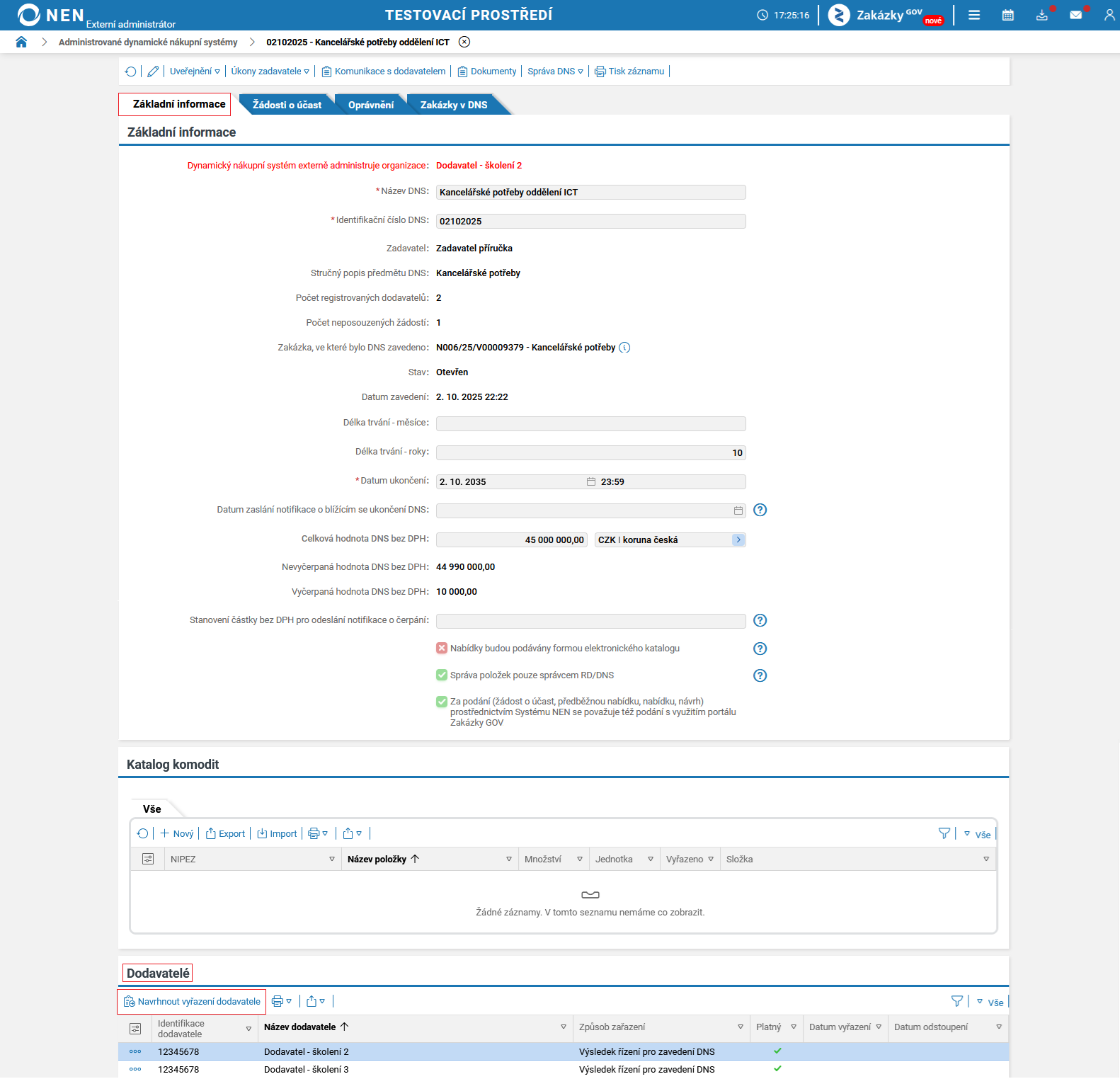The width and height of the screenshot is (1120, 1079).
Task: Open the hamburger menu in header
Action: [x=974, y=15]
